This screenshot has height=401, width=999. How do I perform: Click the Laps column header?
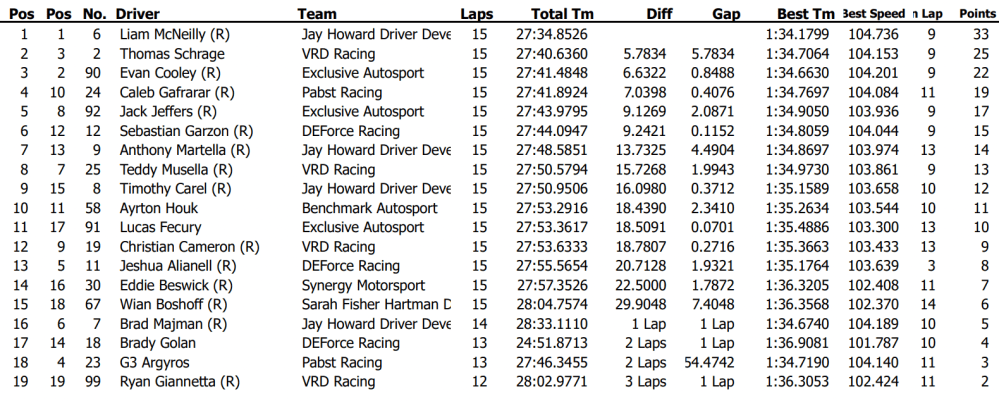[x=477, y=15]
